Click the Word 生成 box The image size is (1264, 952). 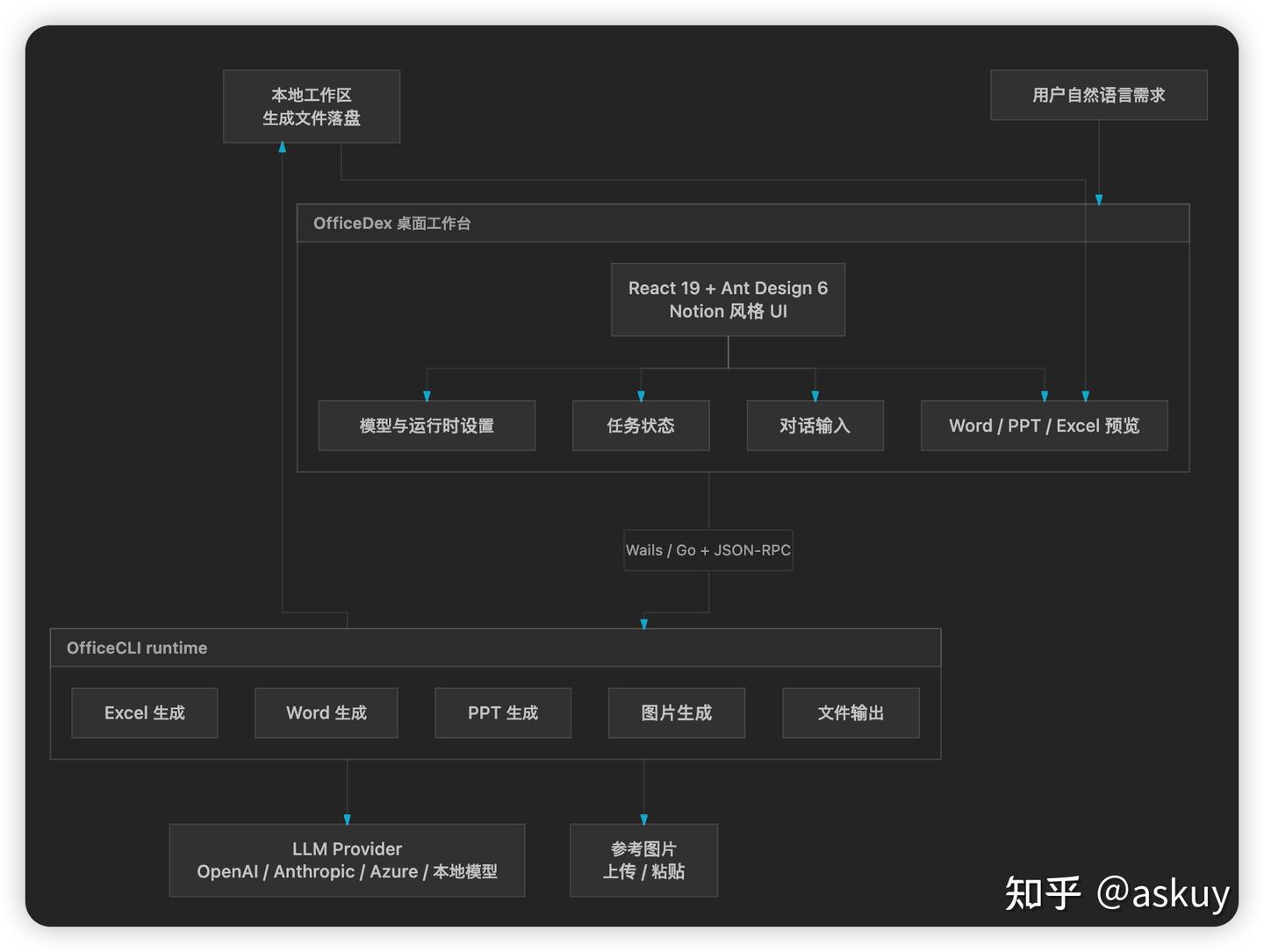pos(327,712)
